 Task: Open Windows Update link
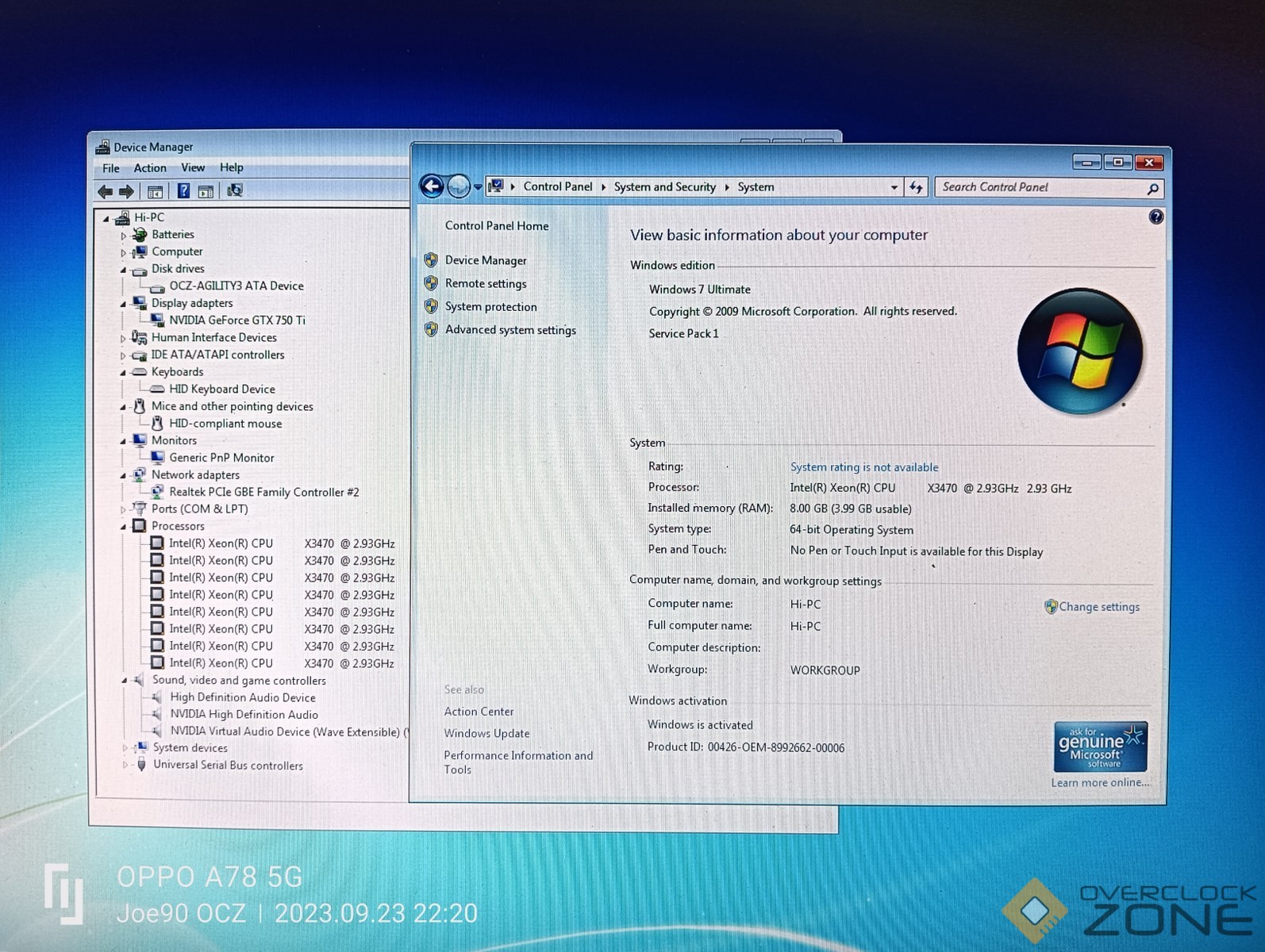pos(486,734)
